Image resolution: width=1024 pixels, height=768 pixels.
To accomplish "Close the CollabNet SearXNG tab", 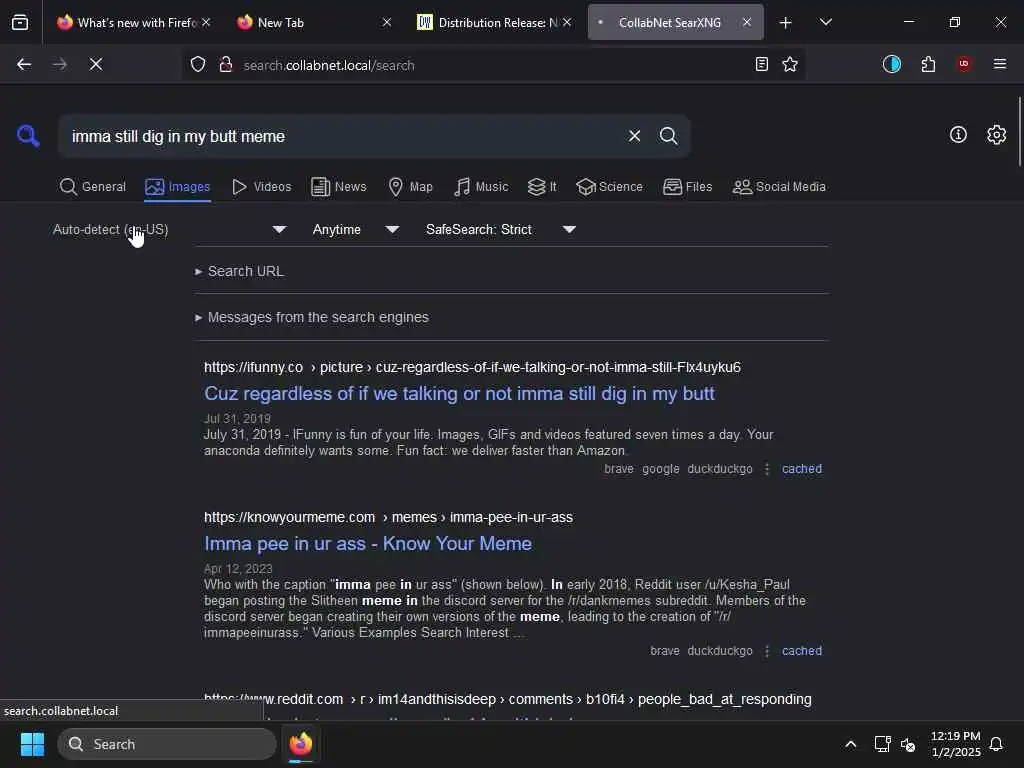I will [x=746, y=22].
